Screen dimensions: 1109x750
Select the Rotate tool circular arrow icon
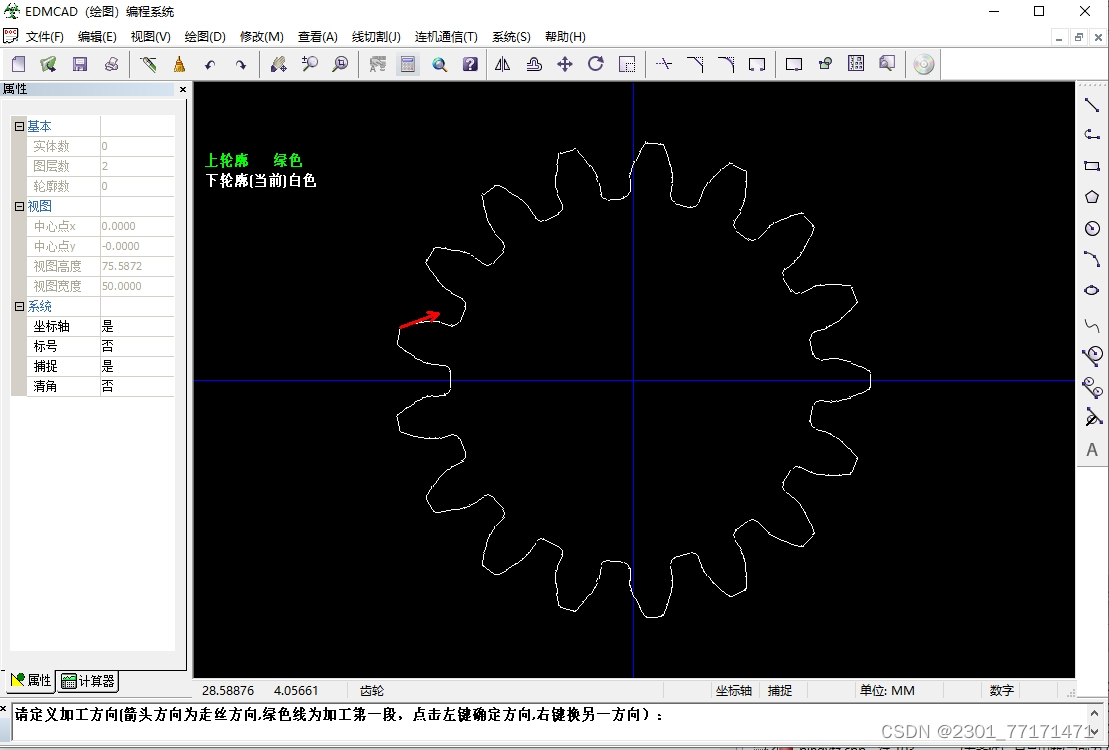click(x=596, y=64)
